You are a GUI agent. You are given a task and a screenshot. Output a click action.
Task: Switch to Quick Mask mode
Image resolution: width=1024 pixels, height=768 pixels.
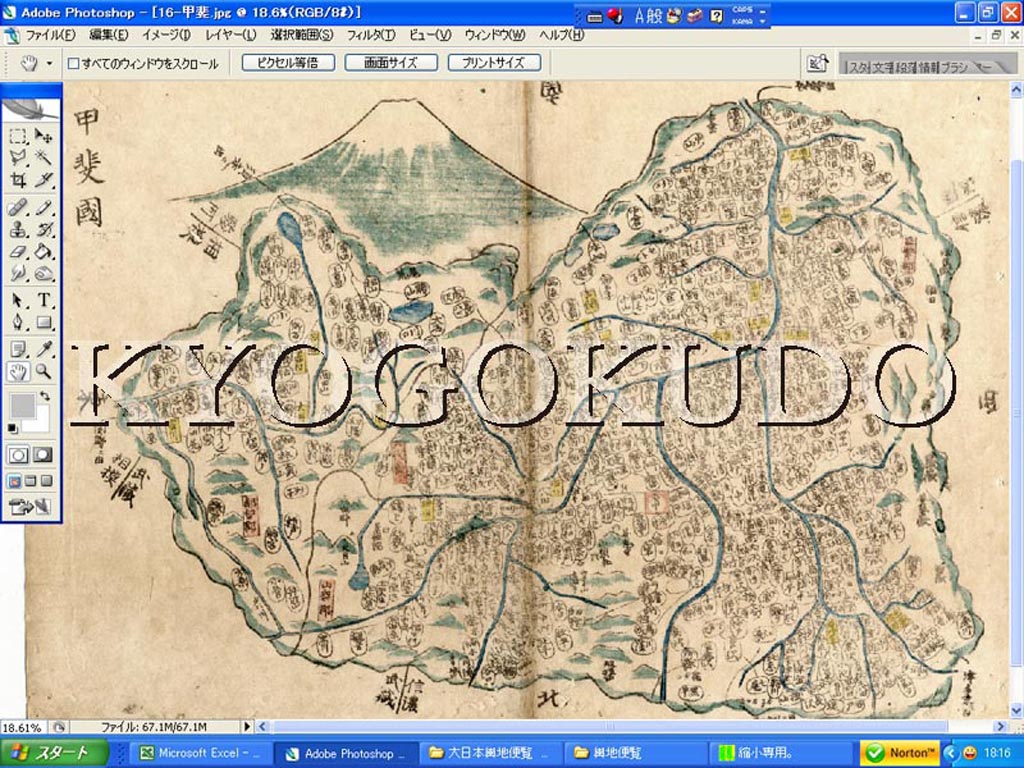tap(43, 455)
